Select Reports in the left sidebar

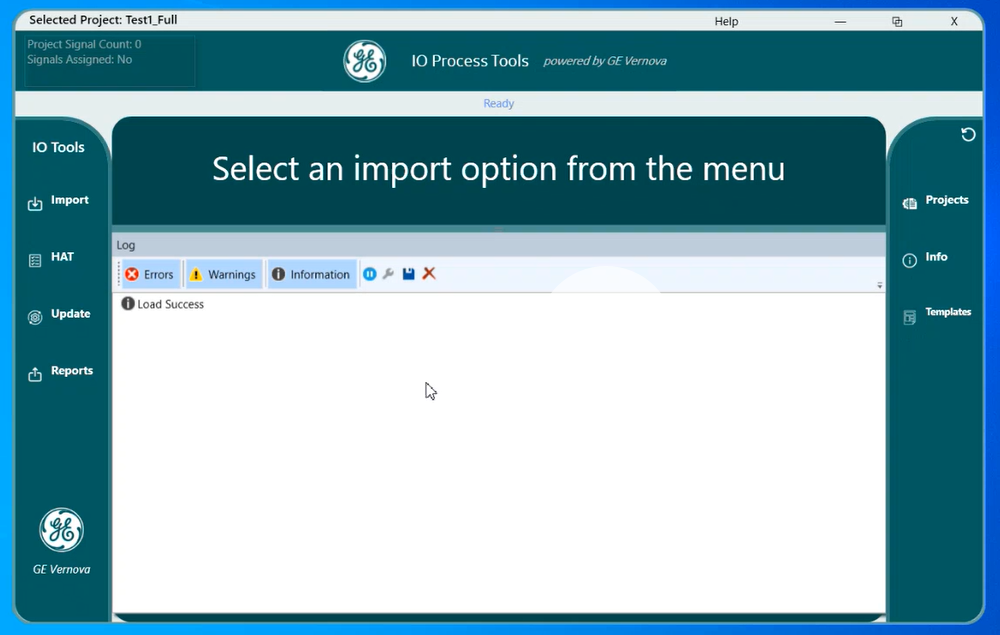(x=61, y=372)
